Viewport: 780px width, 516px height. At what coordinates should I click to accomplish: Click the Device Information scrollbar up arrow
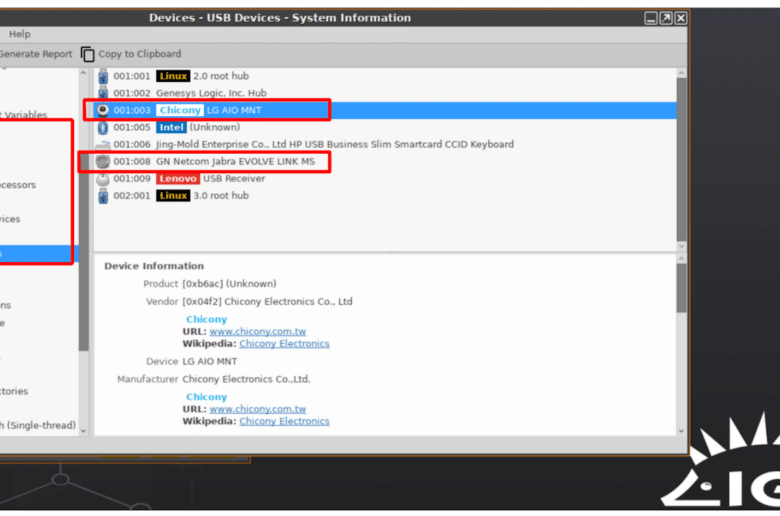point(682,259)
